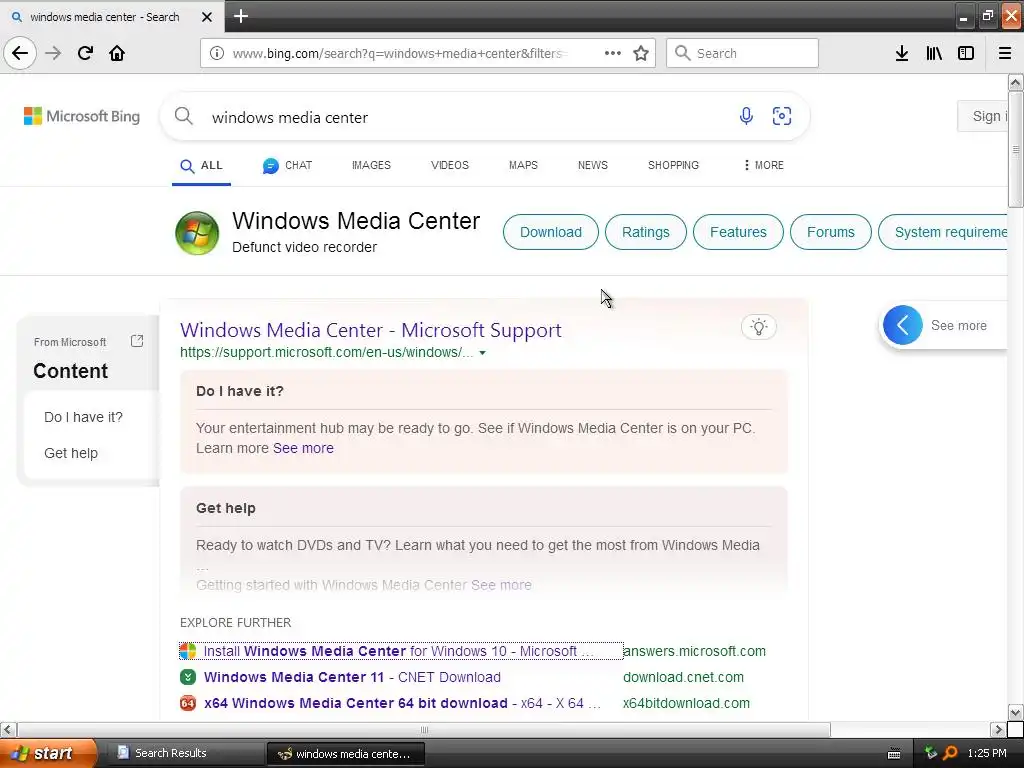Select Get help in Content sidebar
Image resolution: width=1024 pixels, height=768 pixels.
point(71,453)
